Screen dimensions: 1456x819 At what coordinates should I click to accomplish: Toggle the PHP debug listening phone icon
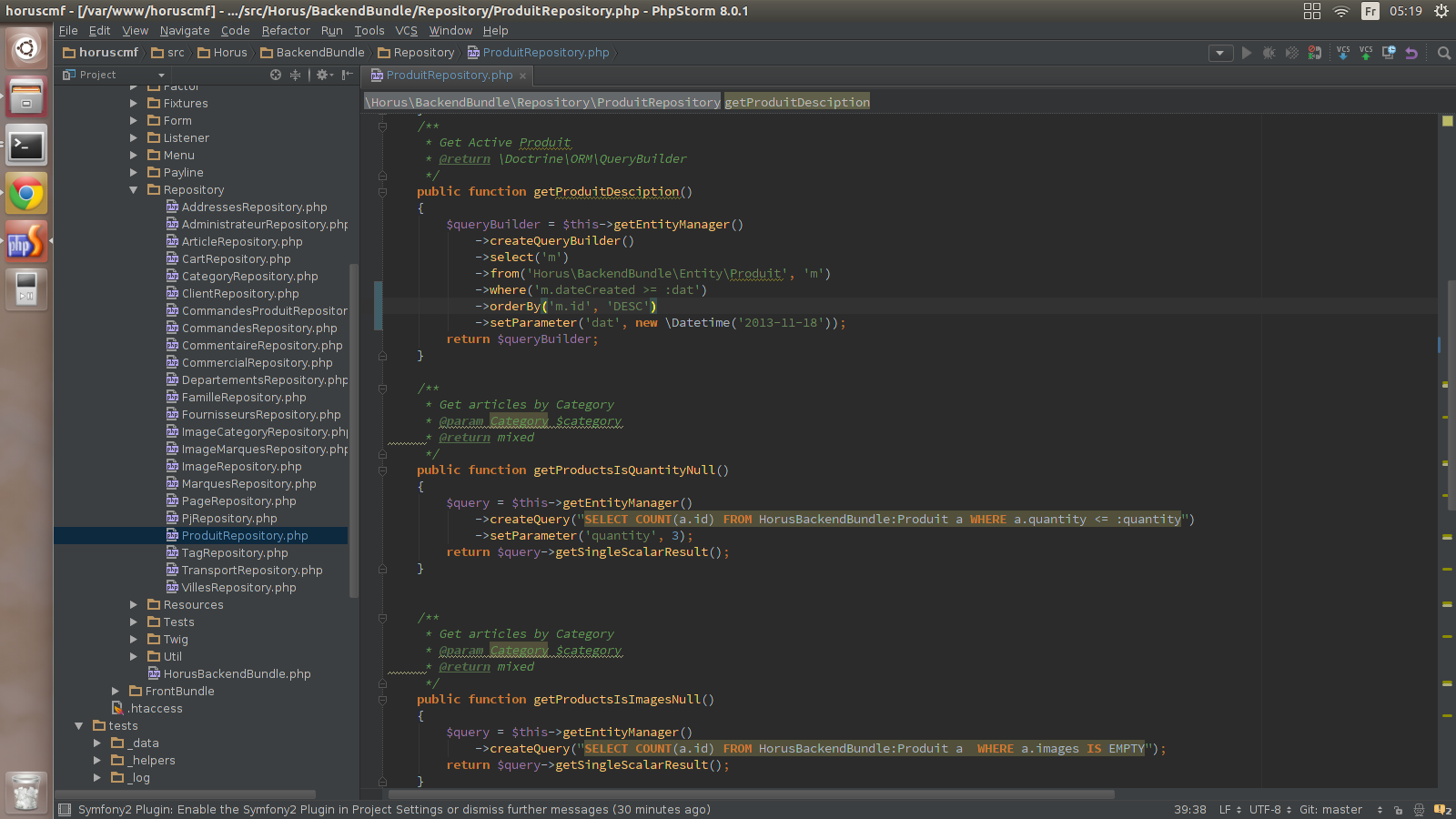click(1314, 53)
